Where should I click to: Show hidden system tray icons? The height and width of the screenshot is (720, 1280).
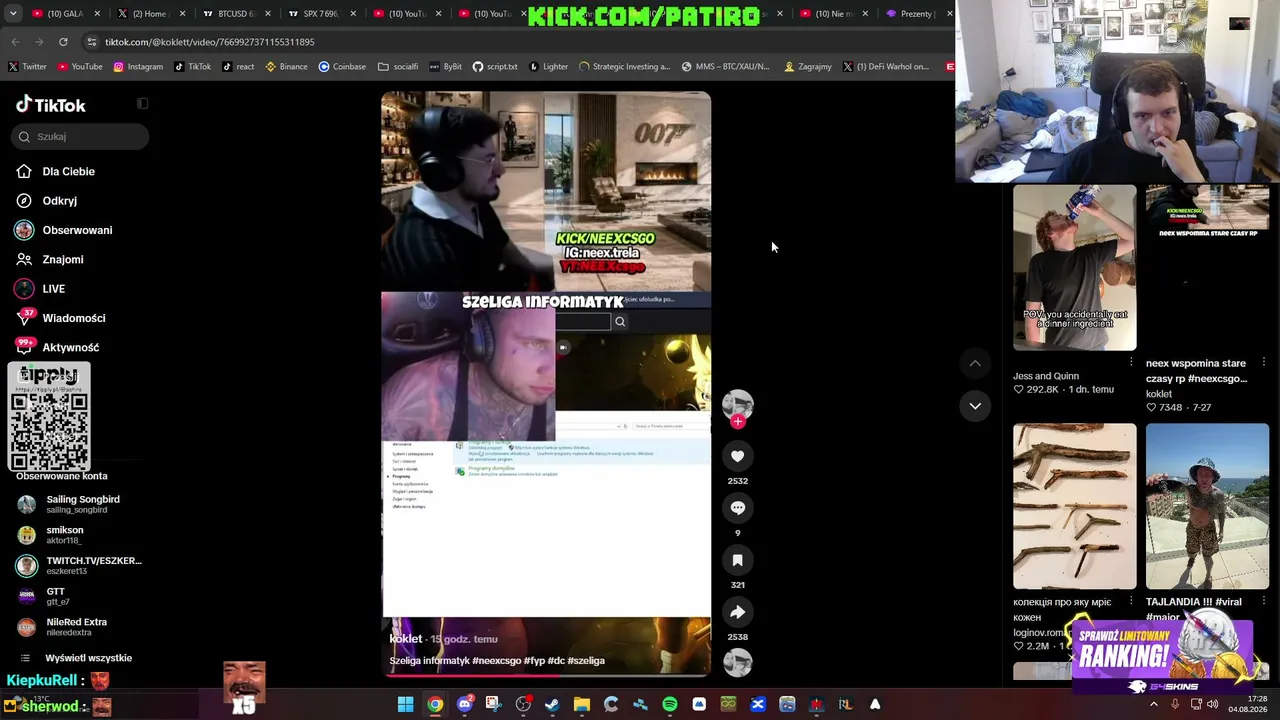pos(1153,704)
